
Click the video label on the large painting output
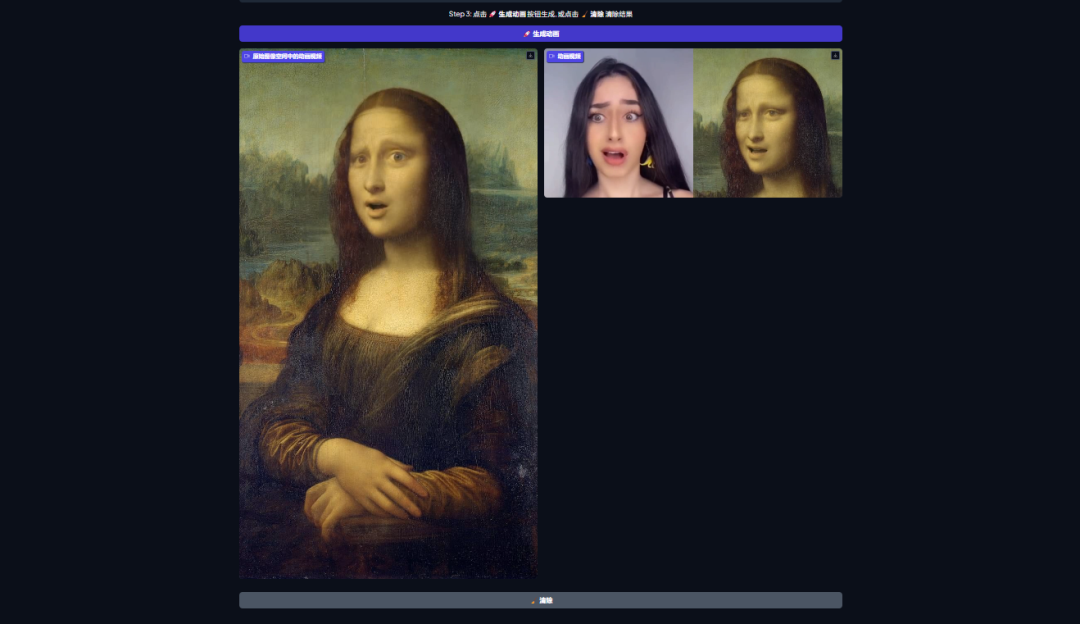(283, 56)
